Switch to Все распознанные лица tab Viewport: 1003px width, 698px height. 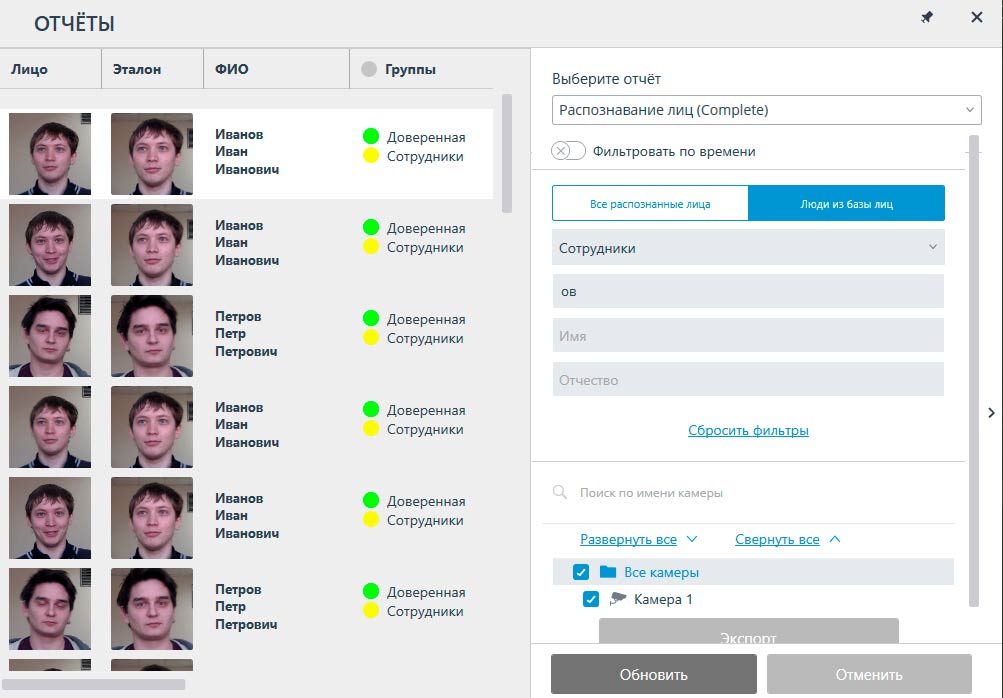pos(650,204)
